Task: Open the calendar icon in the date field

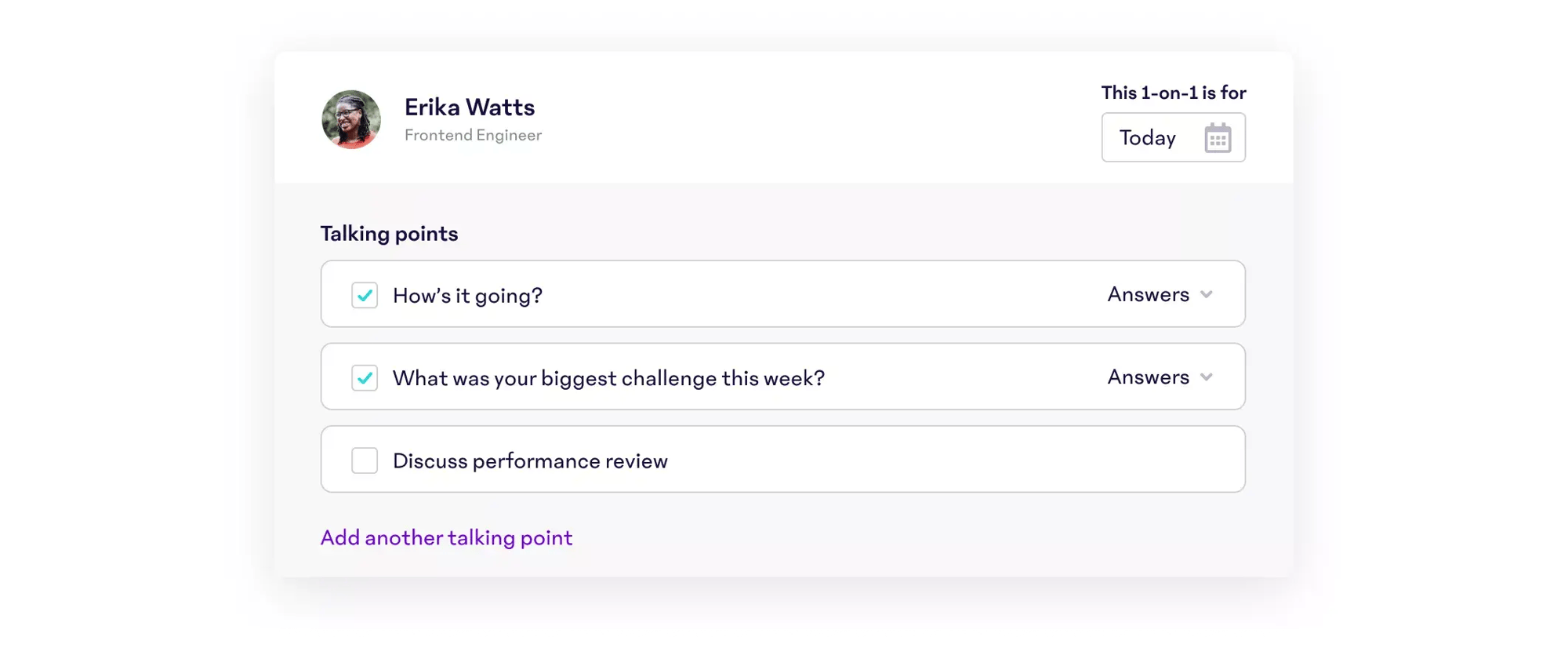Action: coord(1217,138)
